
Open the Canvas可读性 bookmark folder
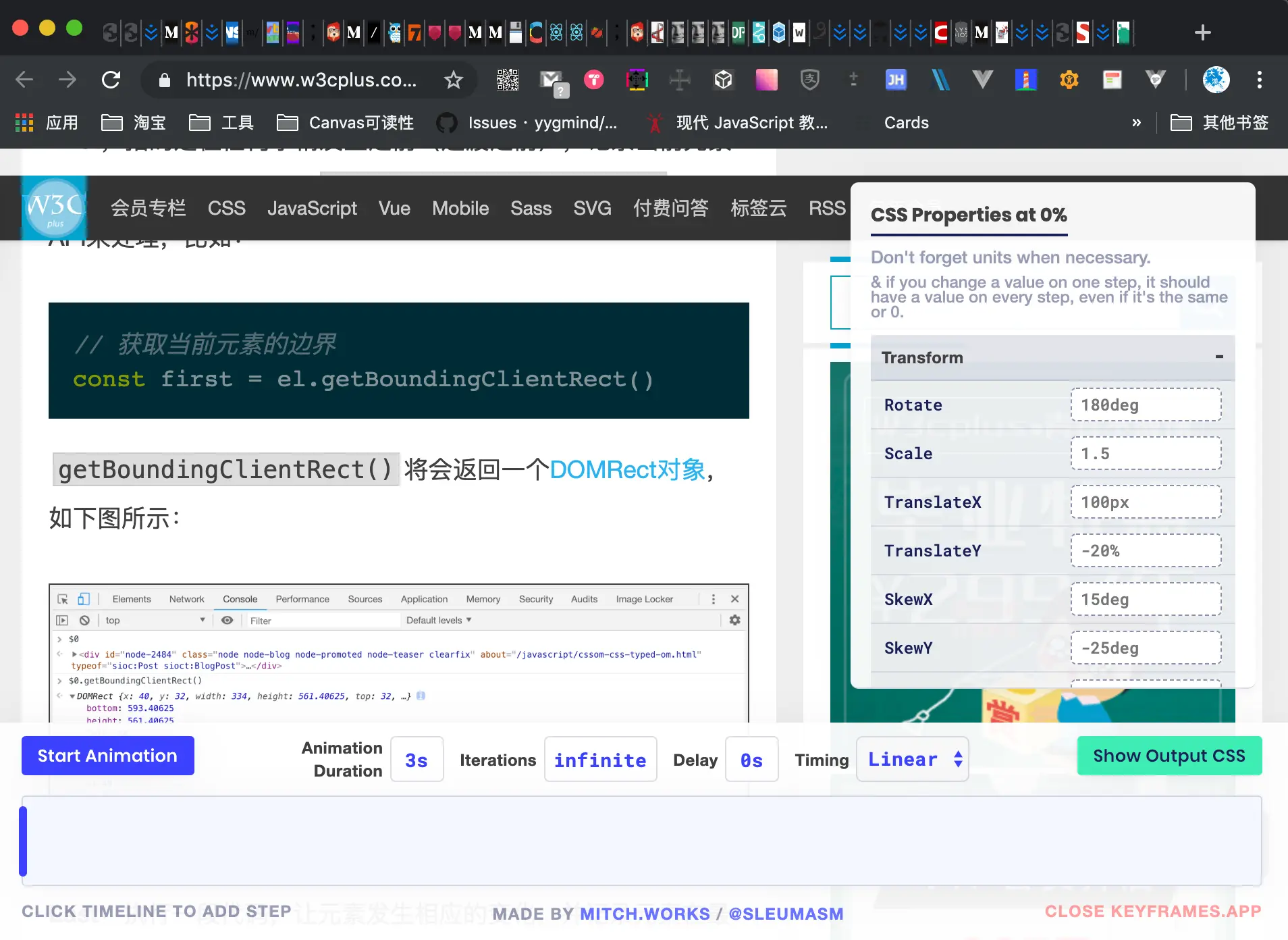click(345, 122)
